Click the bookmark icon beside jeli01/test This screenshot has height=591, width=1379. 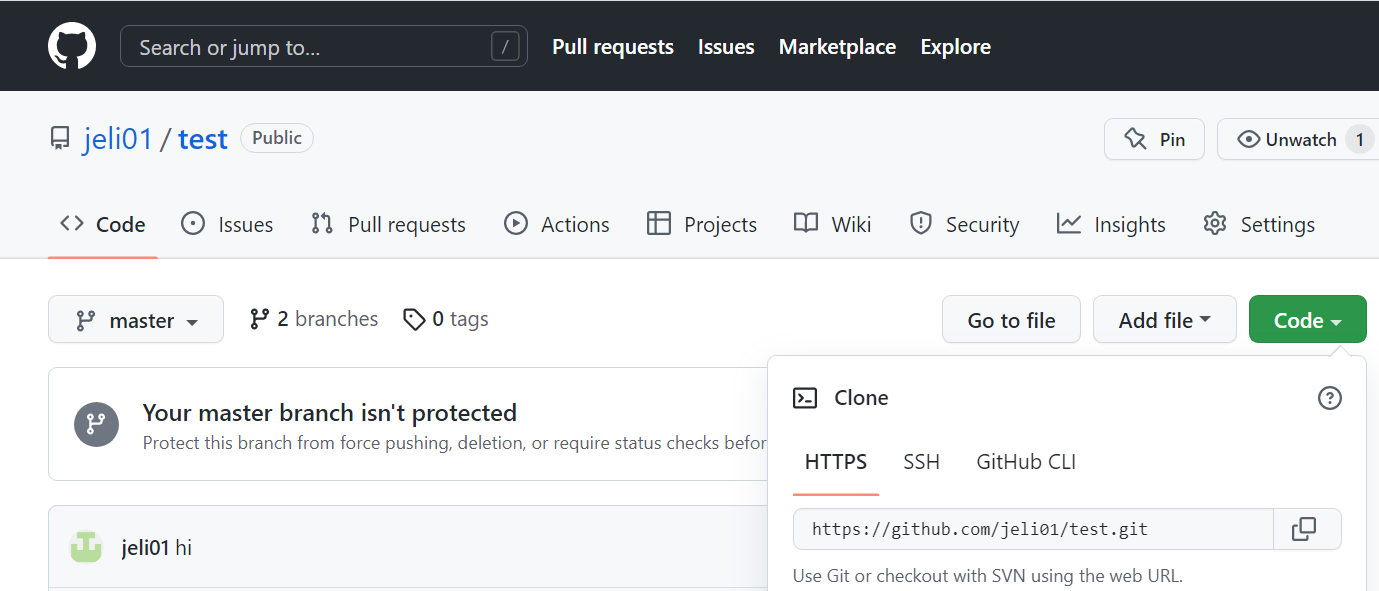click(60, 138)
